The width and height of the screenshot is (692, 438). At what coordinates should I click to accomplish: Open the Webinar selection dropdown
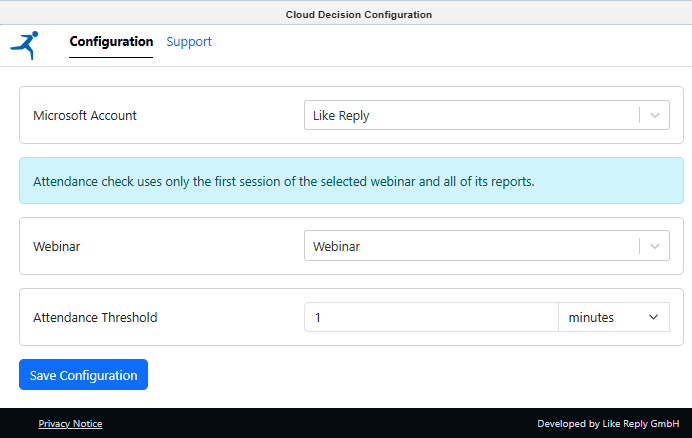click(x=486, y=245)
